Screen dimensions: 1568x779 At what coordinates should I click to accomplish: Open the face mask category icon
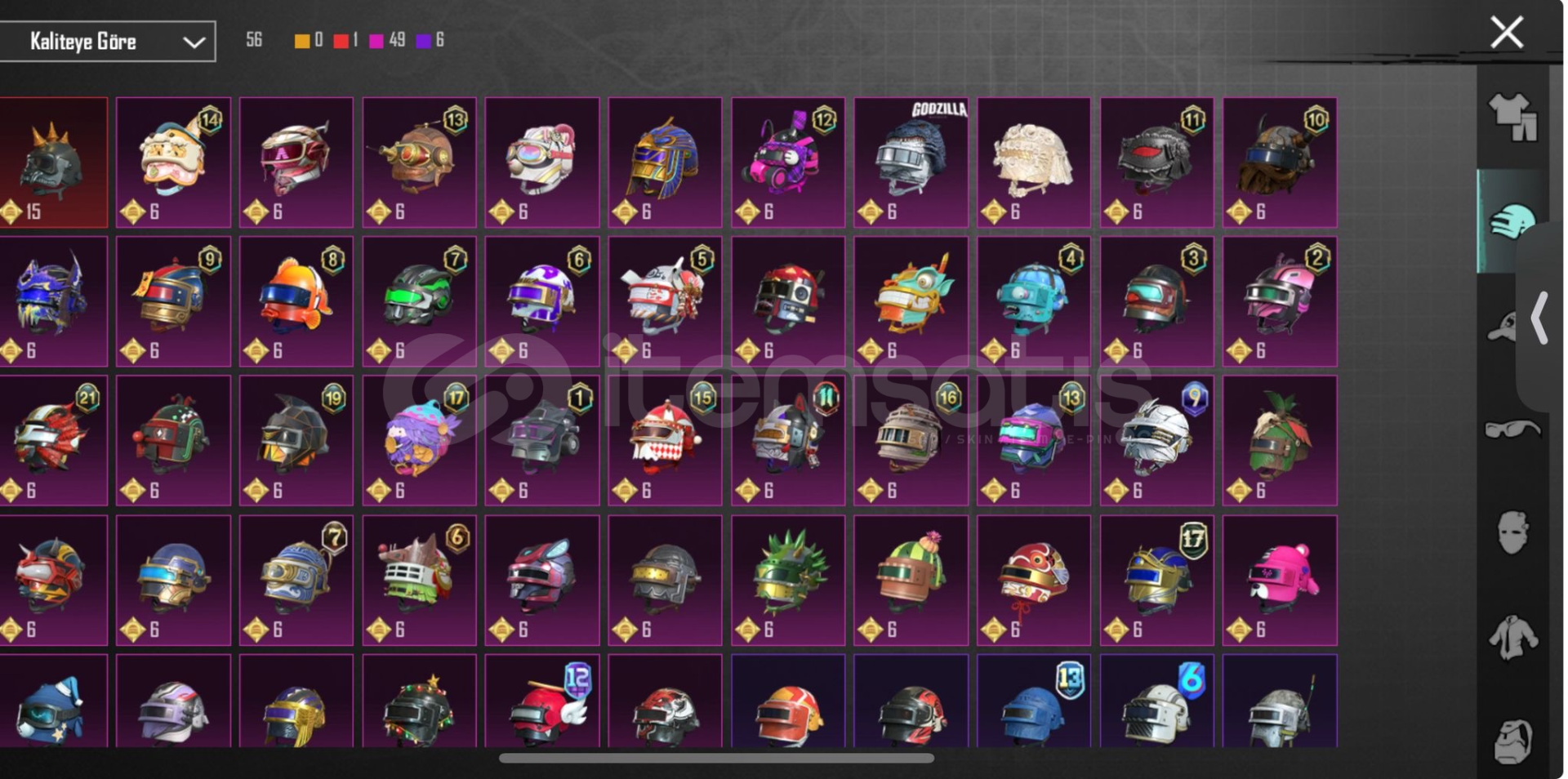1512,532
